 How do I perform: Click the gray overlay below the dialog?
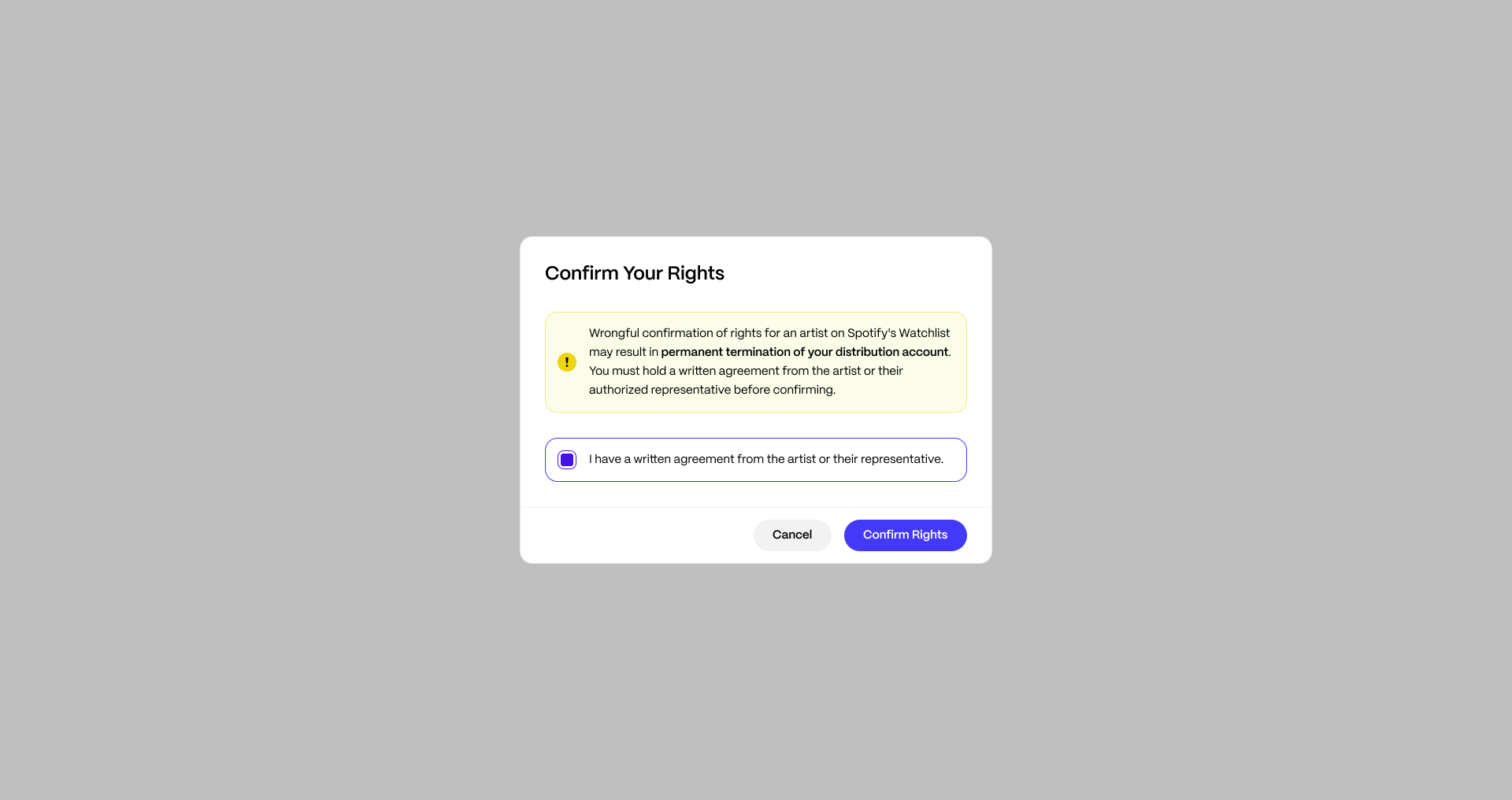[756, 681]
